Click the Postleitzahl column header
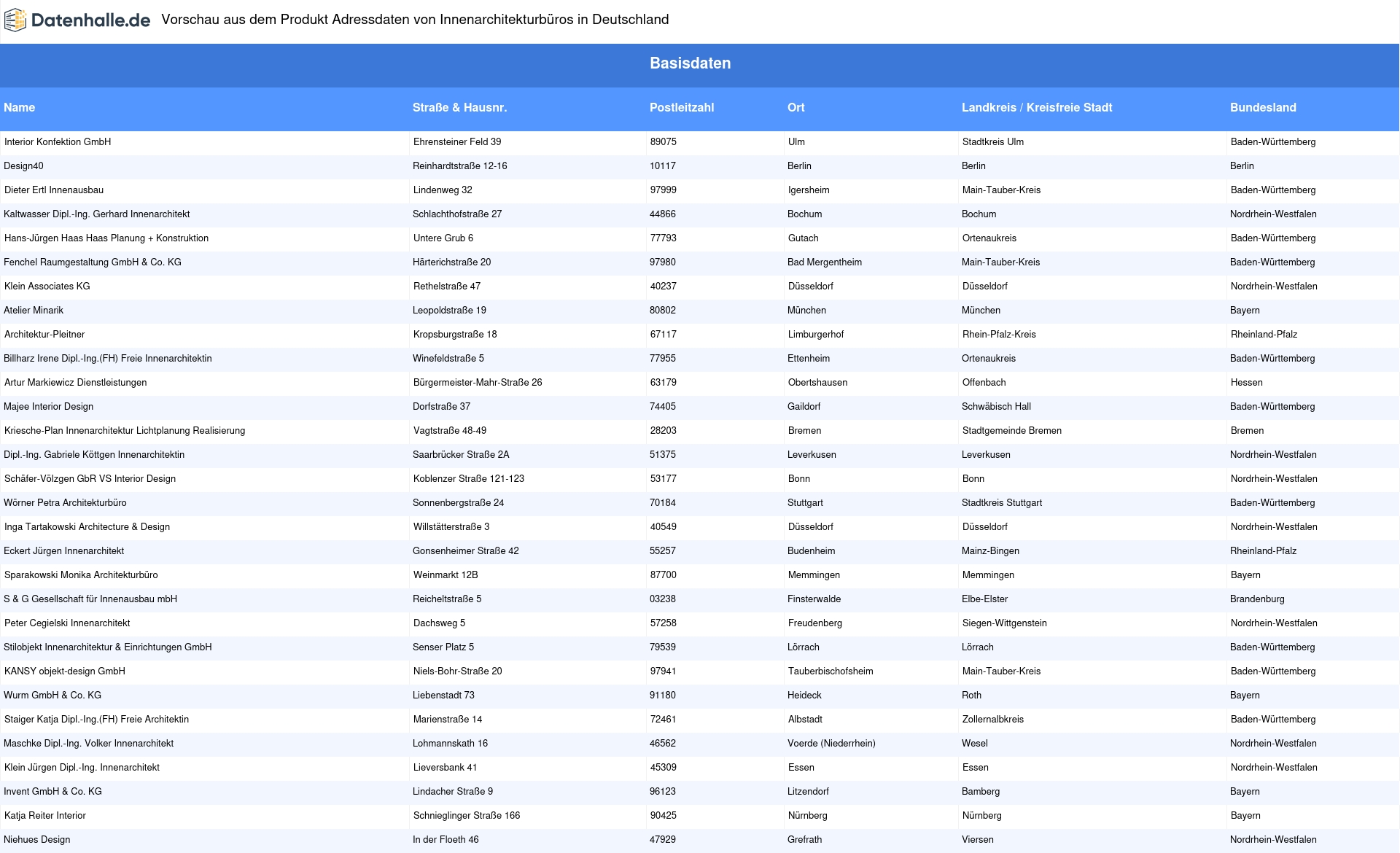This screenshot has height=853, width=1400. pyautogui.click(x=682, y=108)
